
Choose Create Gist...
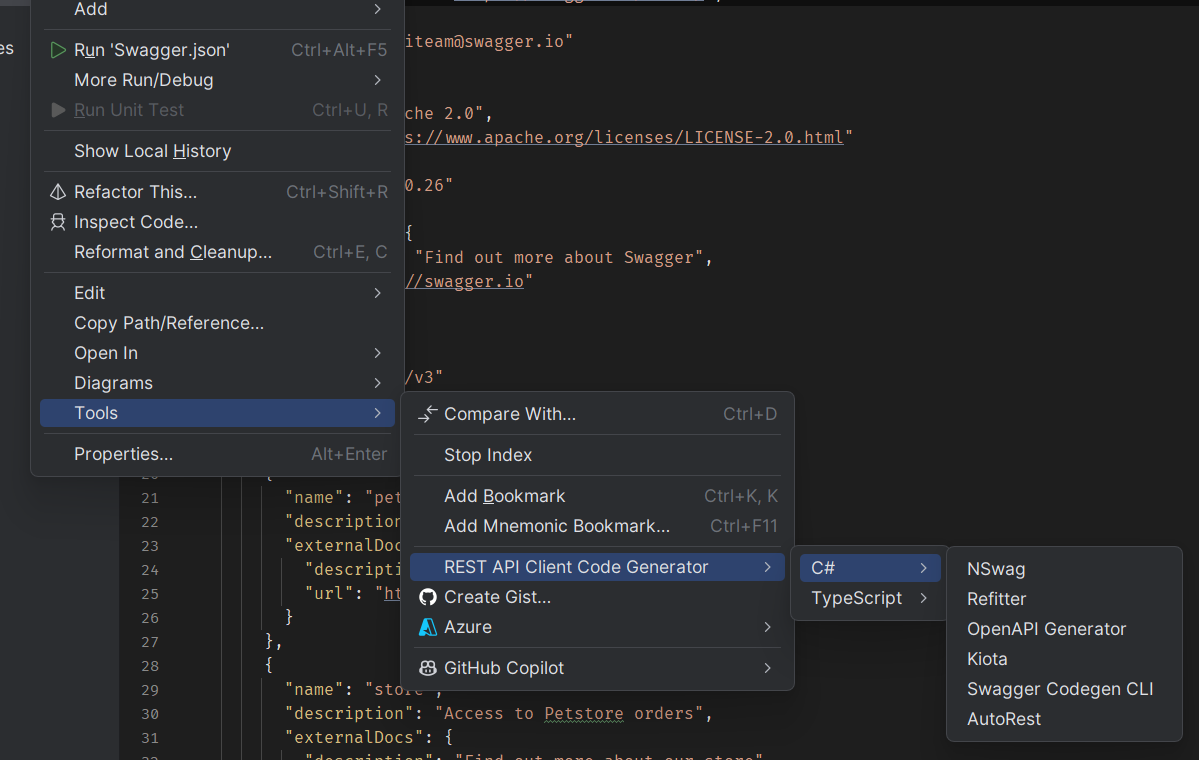pos(598,597)
